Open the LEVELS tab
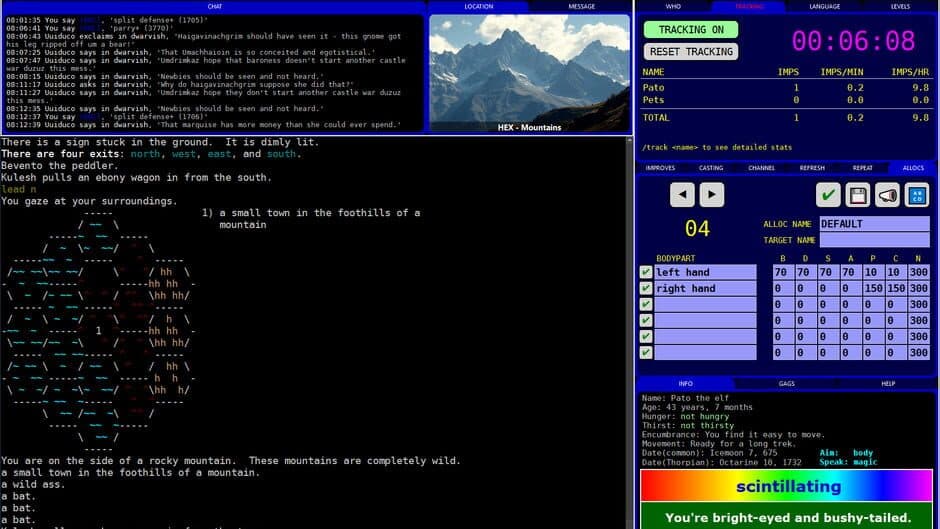 coord(900,7)
